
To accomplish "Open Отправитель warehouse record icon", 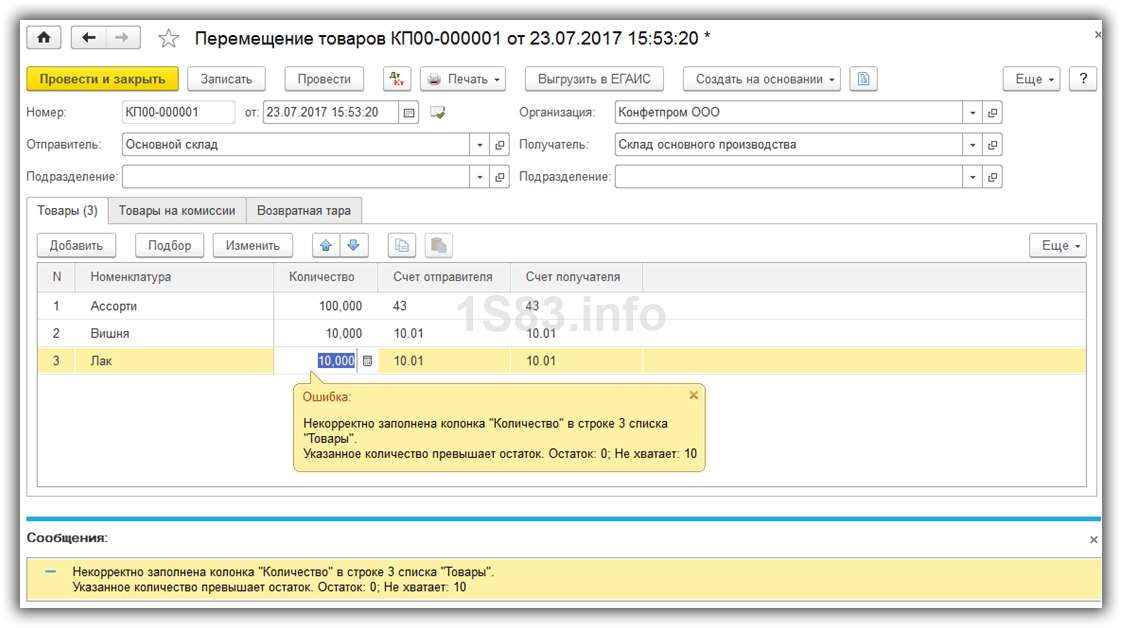I will [499, 144].
